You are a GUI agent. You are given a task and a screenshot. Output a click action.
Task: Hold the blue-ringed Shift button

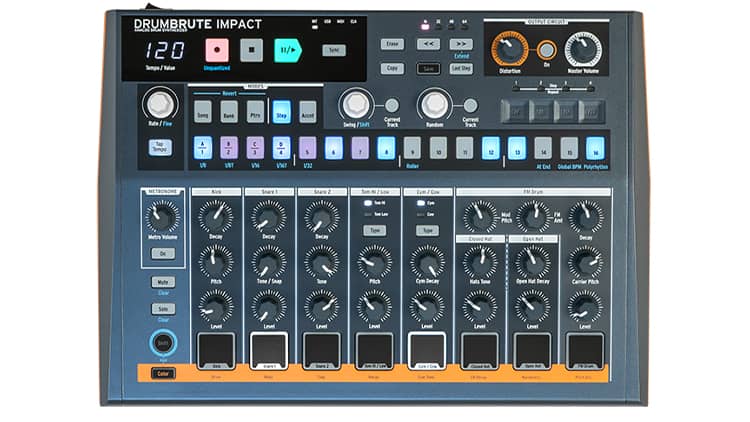pos(163,343)
